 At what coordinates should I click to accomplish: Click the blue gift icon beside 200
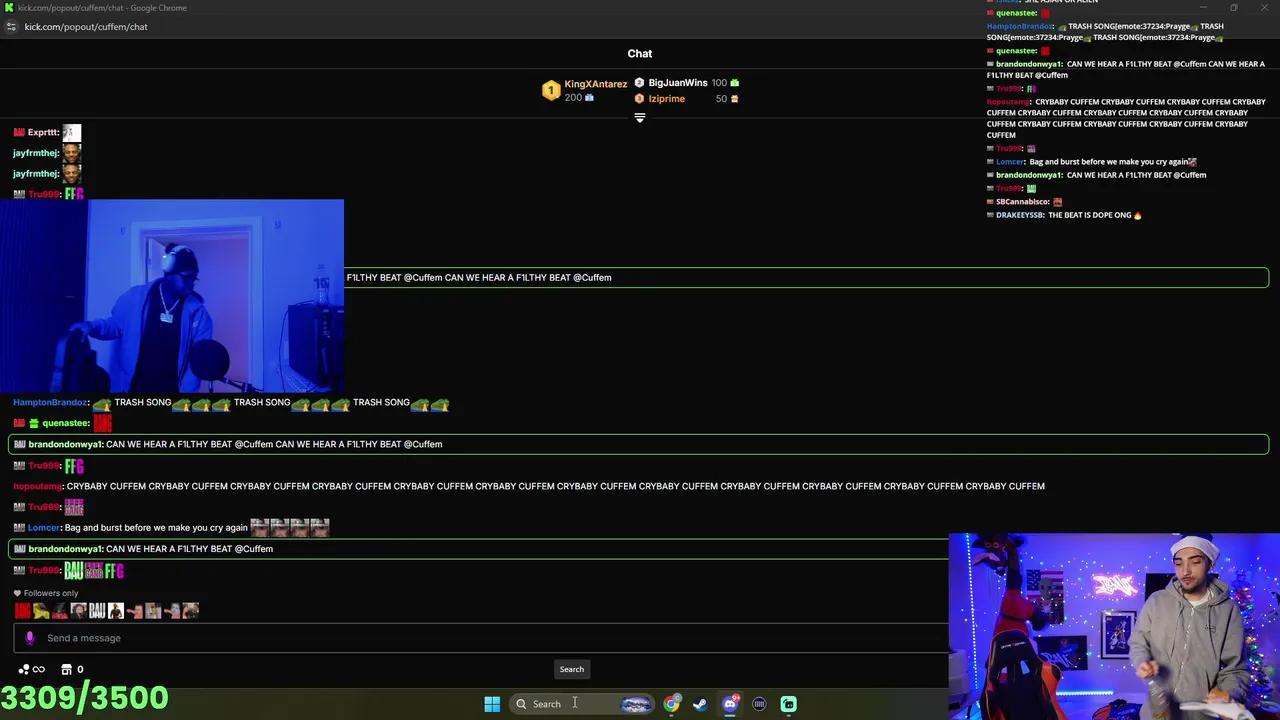[x=589, y=98]
